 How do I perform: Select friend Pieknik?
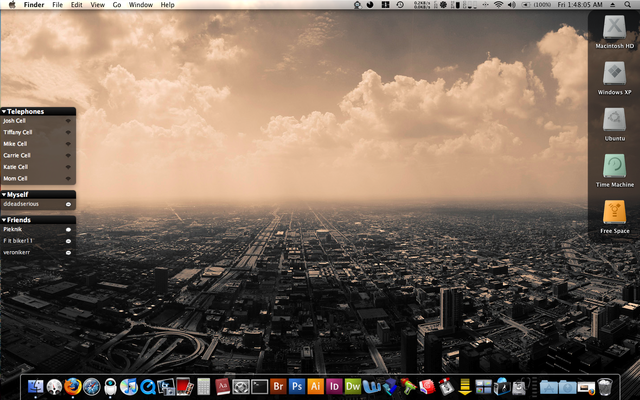[x=38, y=229]
